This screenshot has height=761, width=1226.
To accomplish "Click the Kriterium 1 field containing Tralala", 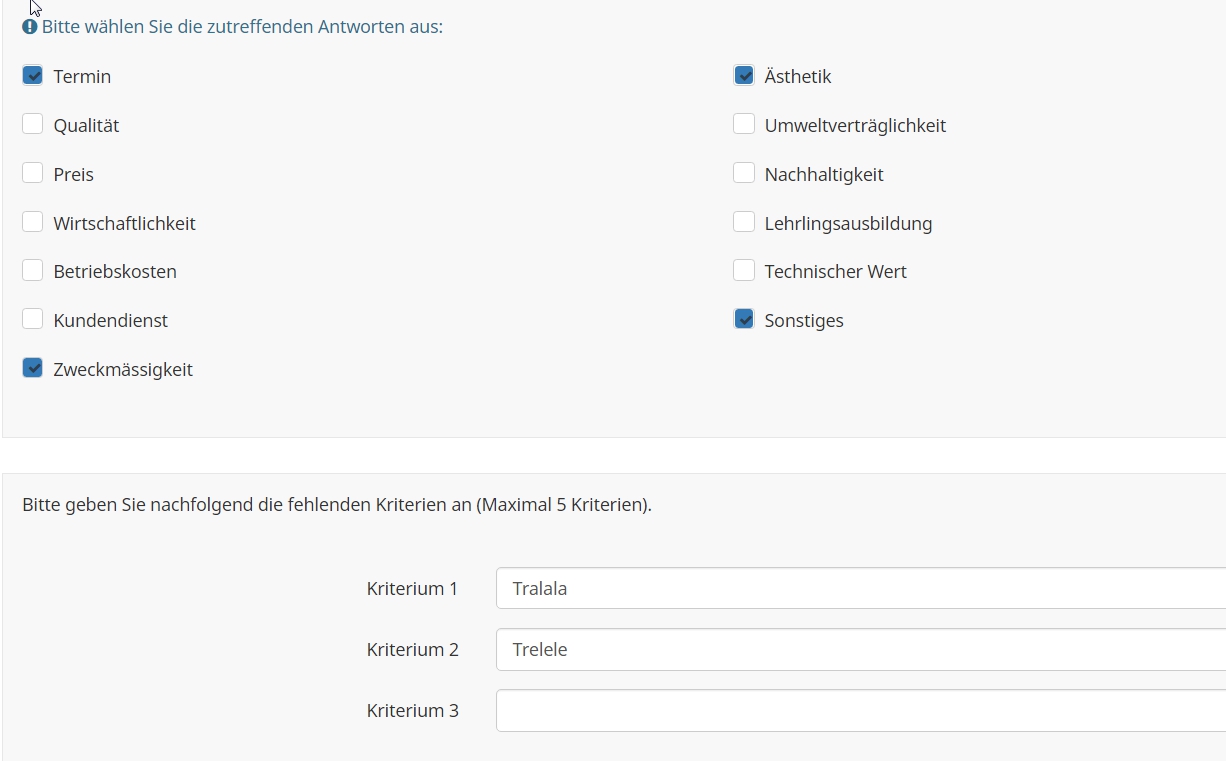I will click(x=860, y=588).
